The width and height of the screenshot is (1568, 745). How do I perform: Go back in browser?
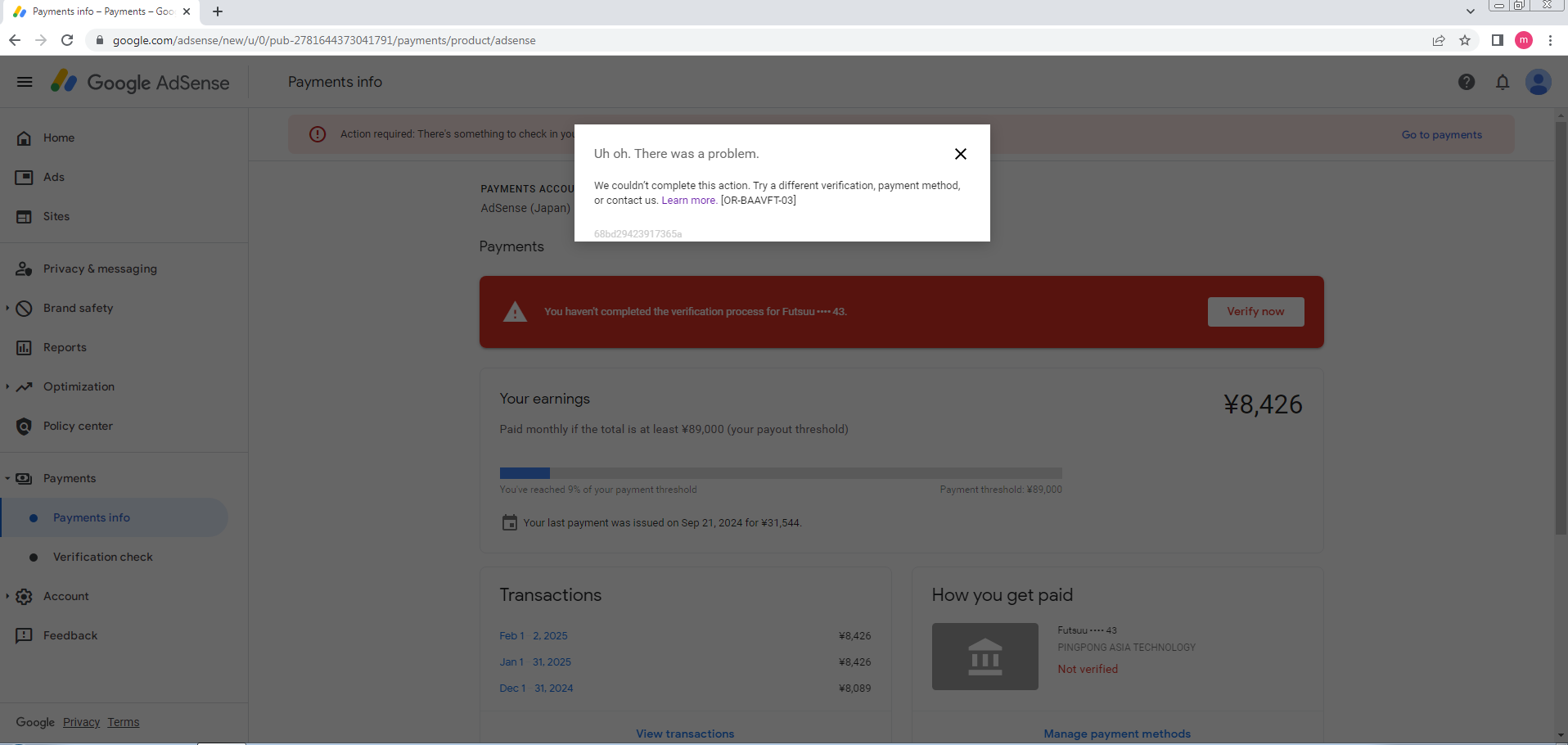(x=15, y=40)
